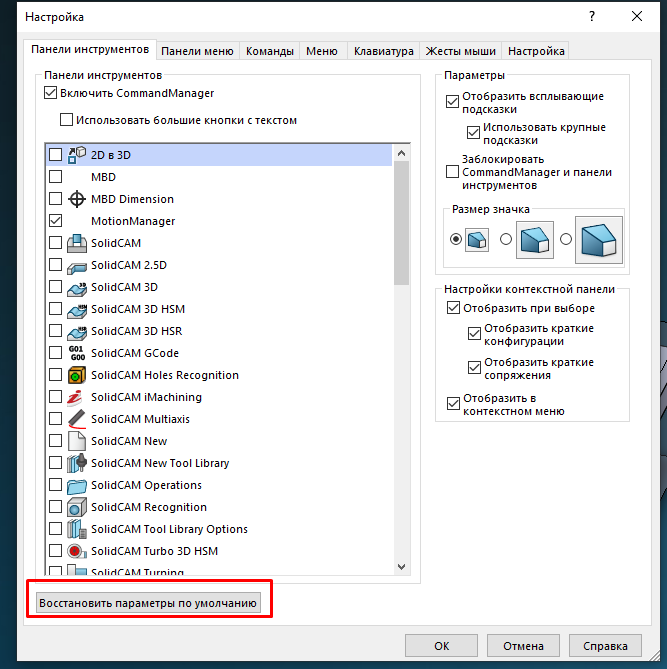Click the SolidCAM 3D HSM icon
Viewport: 667px width, 669px height.
pos(77,310)
